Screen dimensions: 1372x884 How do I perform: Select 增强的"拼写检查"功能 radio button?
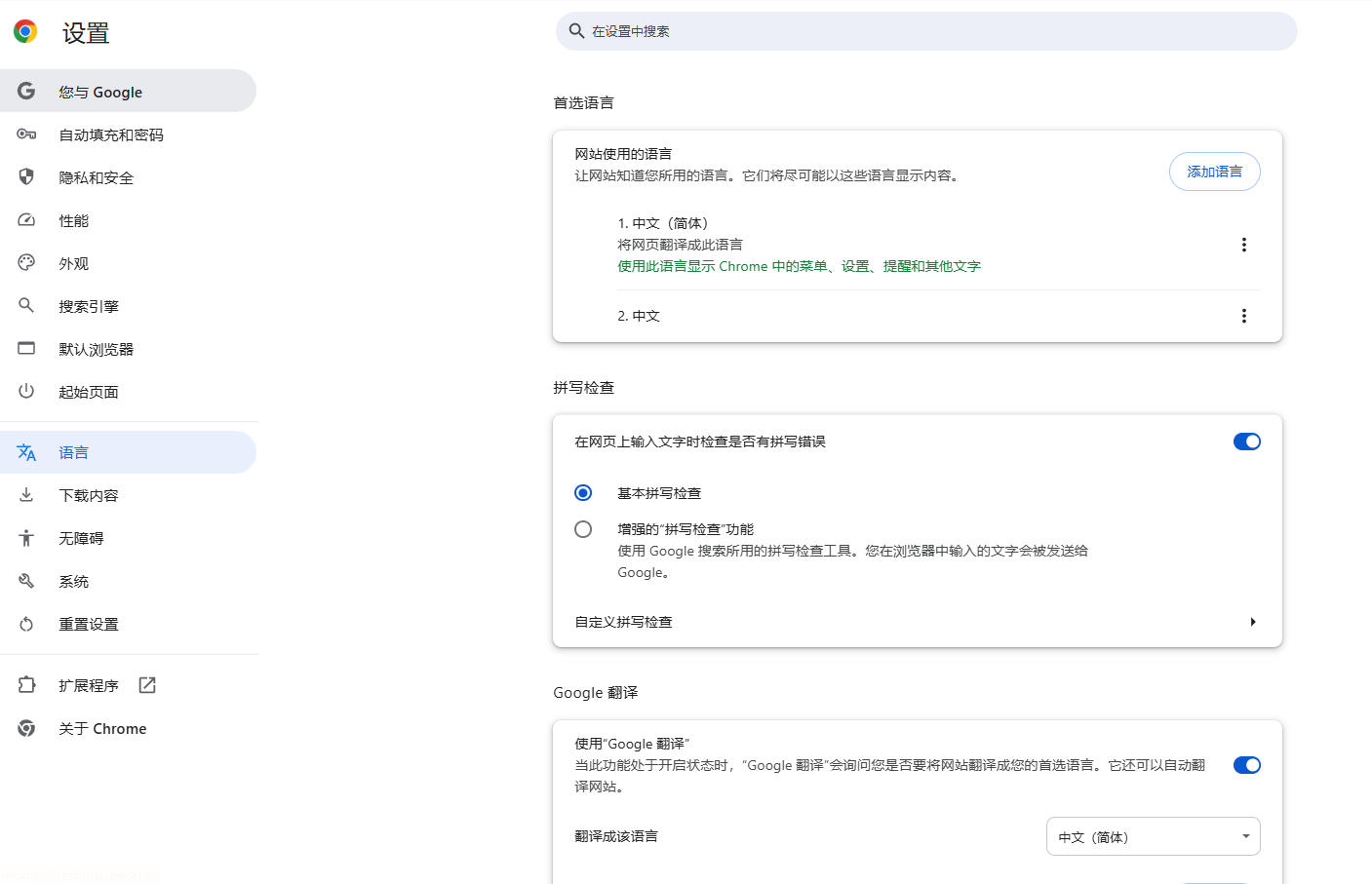(583, 529)
